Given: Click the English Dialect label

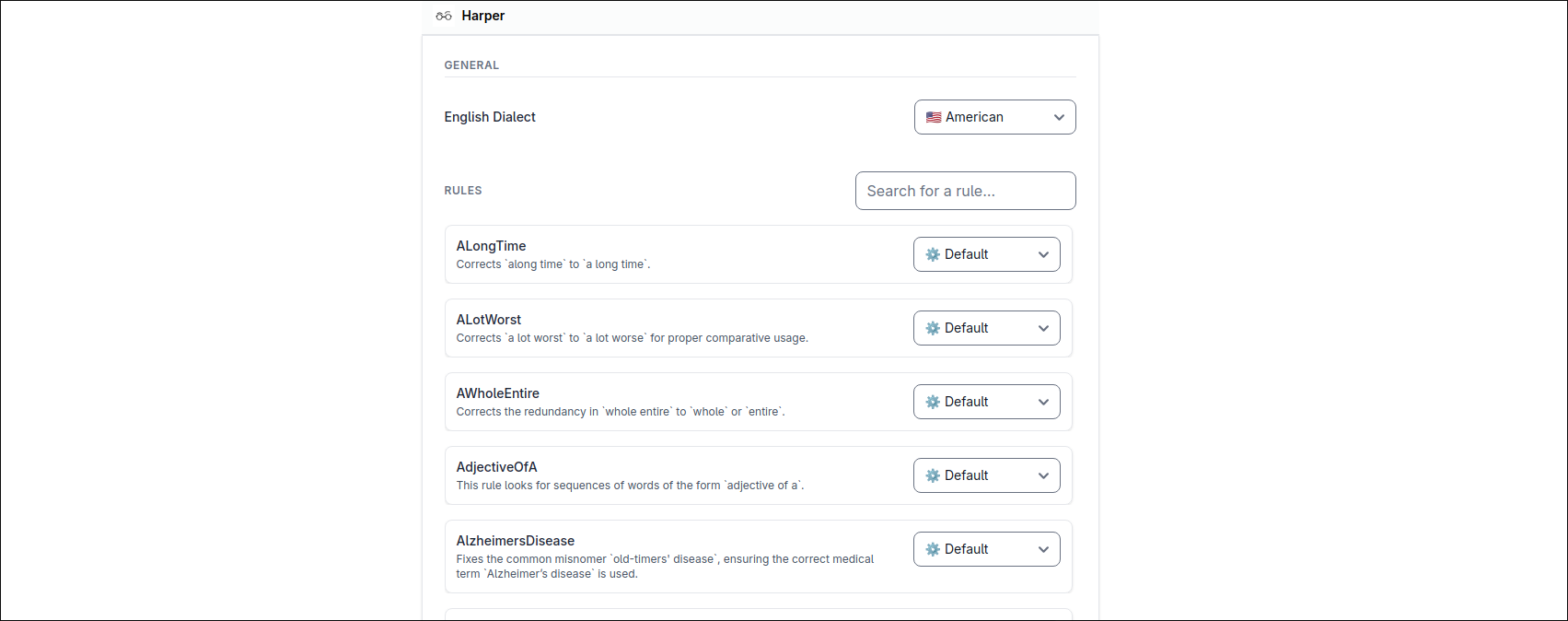Looking at the screenshot, I should click(x=489, y=117).
